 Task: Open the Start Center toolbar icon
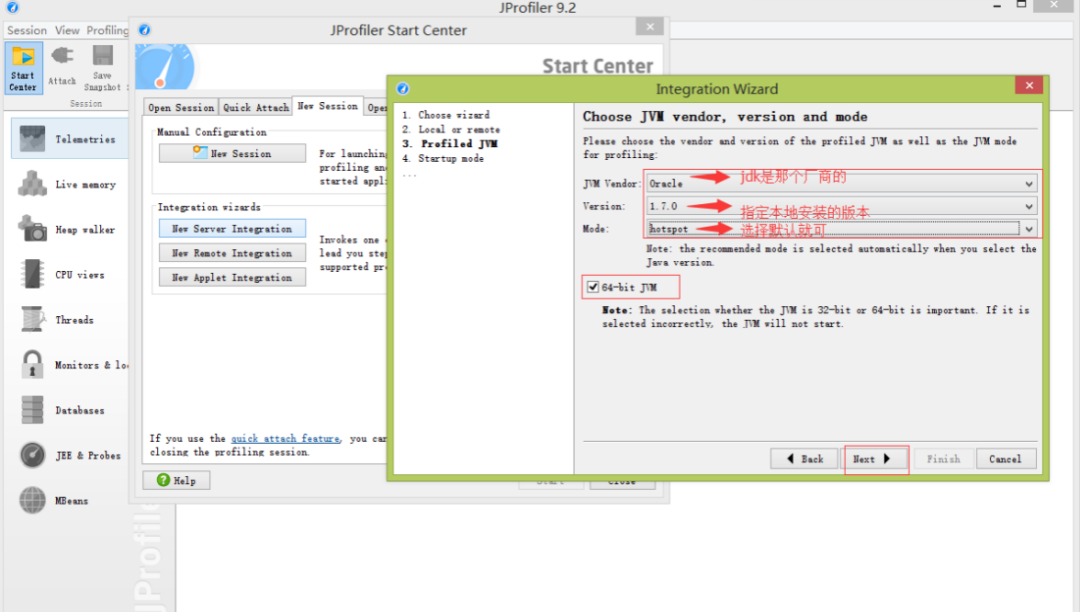(x=23, y=67)
